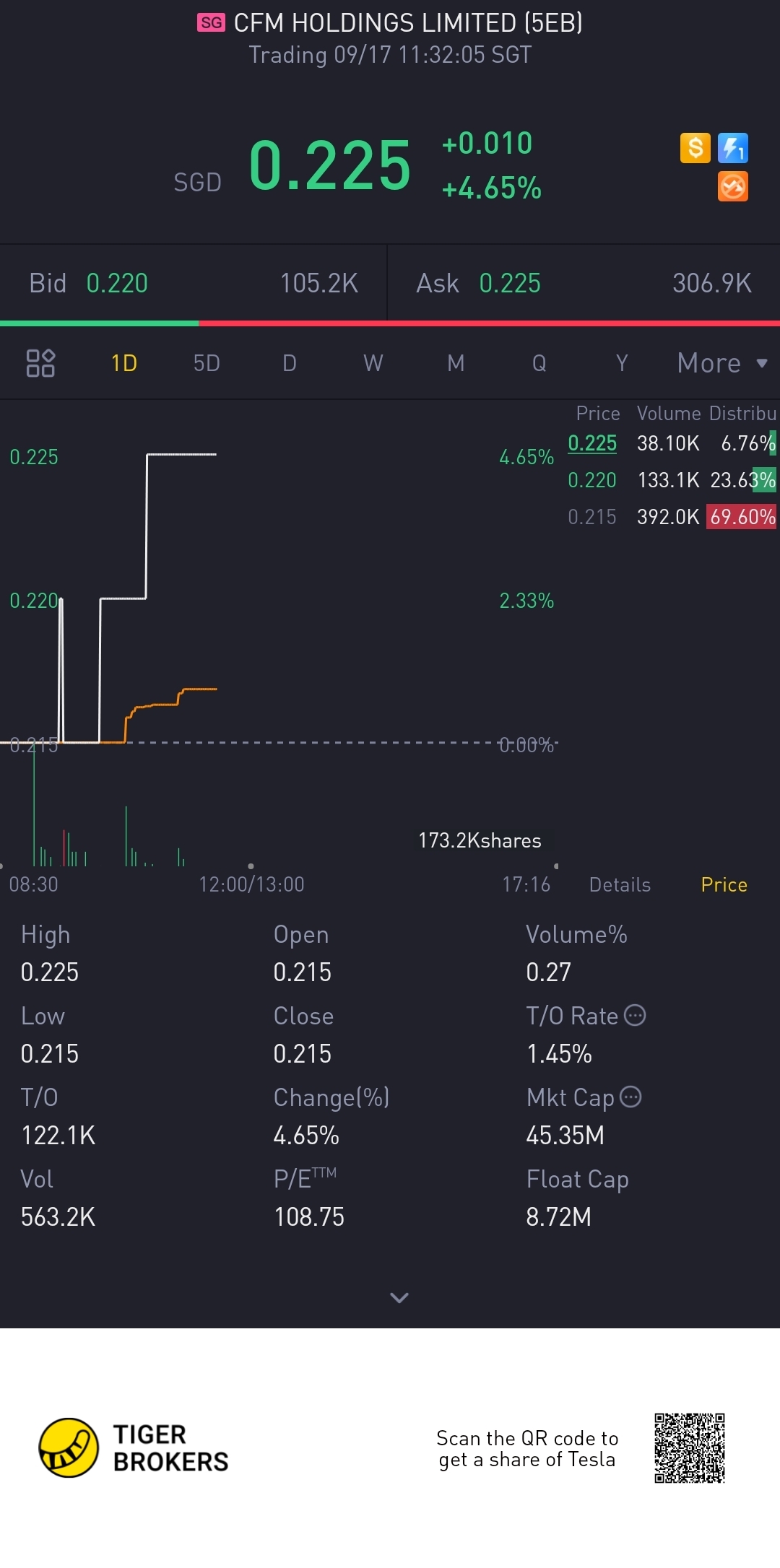Tap the blue lightning bolt badge
This screenshot has width=780, height=1568.
pyautogui.click(x=732, y=148)
